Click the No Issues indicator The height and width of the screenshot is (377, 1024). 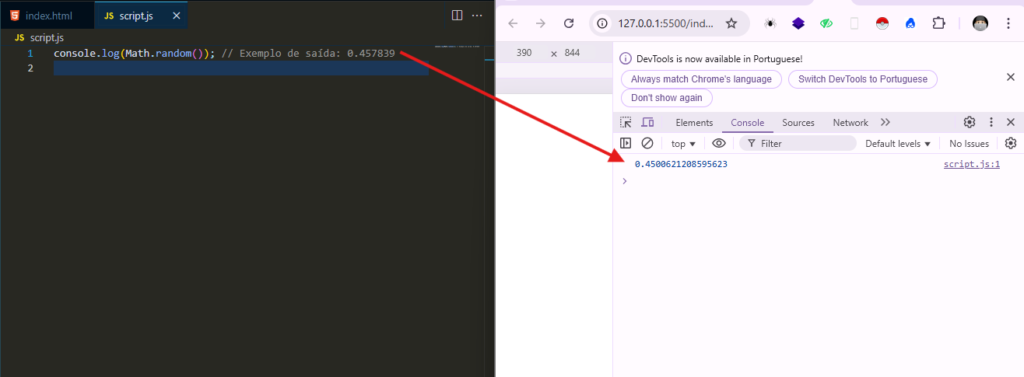[x=969, y=144]
